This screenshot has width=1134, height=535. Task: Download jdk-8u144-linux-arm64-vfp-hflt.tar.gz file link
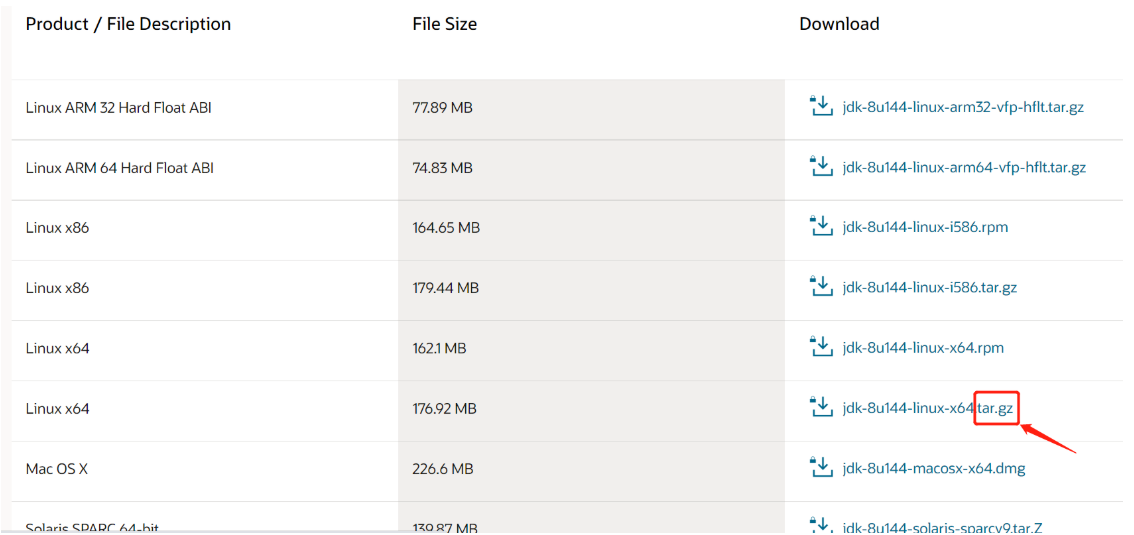pyautogui.click(x=964, y=168)
